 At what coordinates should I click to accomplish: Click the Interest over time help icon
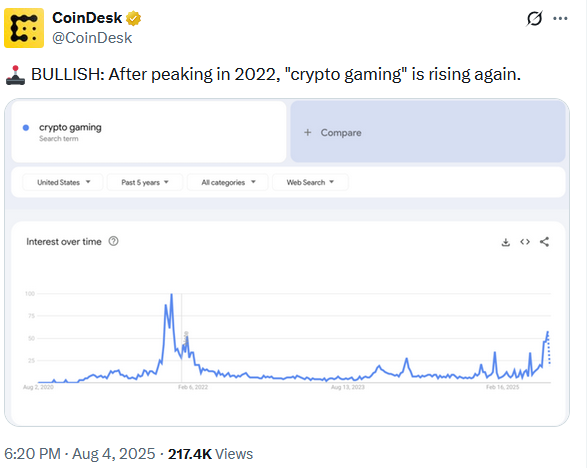114,241
